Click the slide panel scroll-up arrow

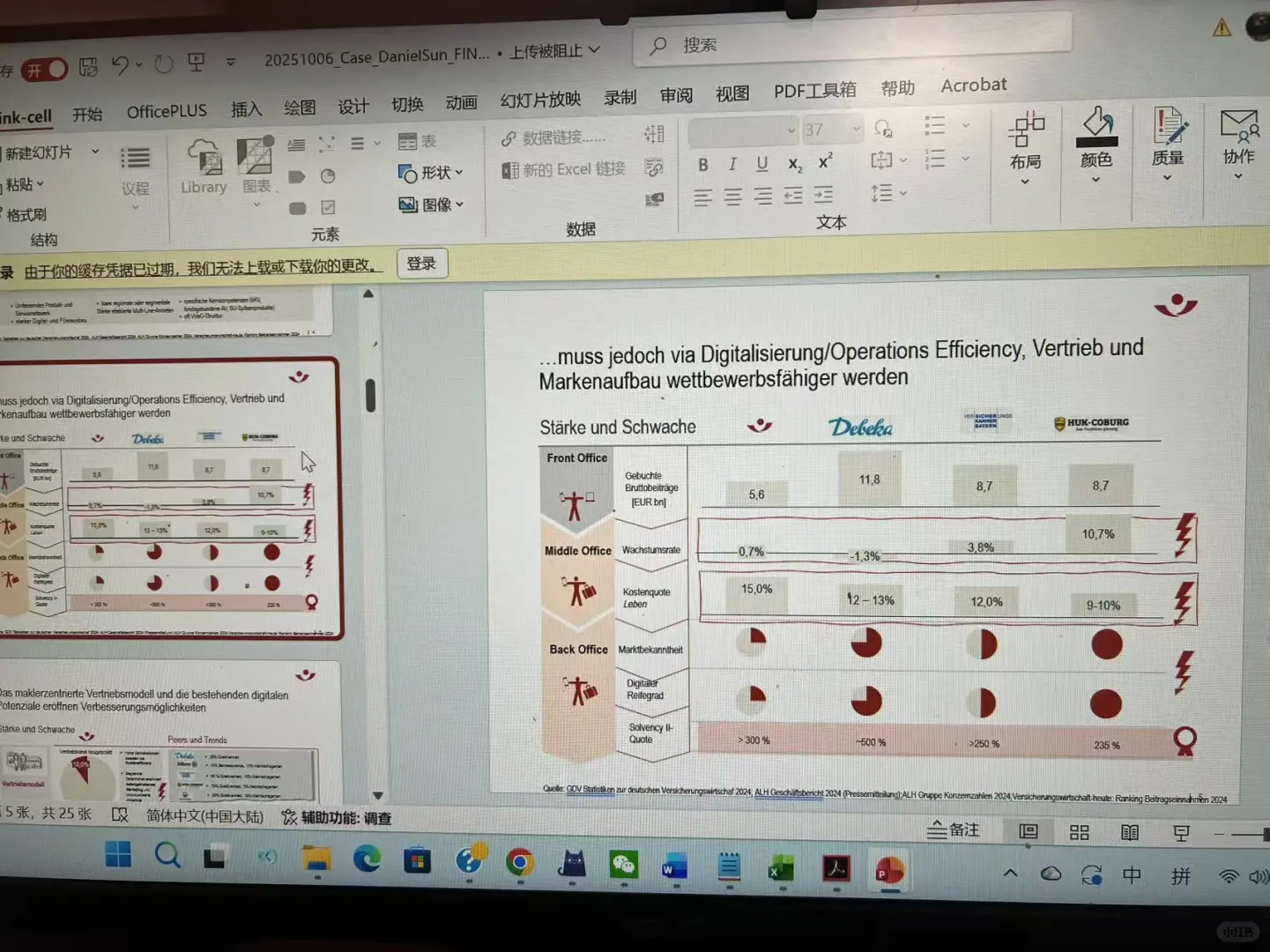[368, 294]
